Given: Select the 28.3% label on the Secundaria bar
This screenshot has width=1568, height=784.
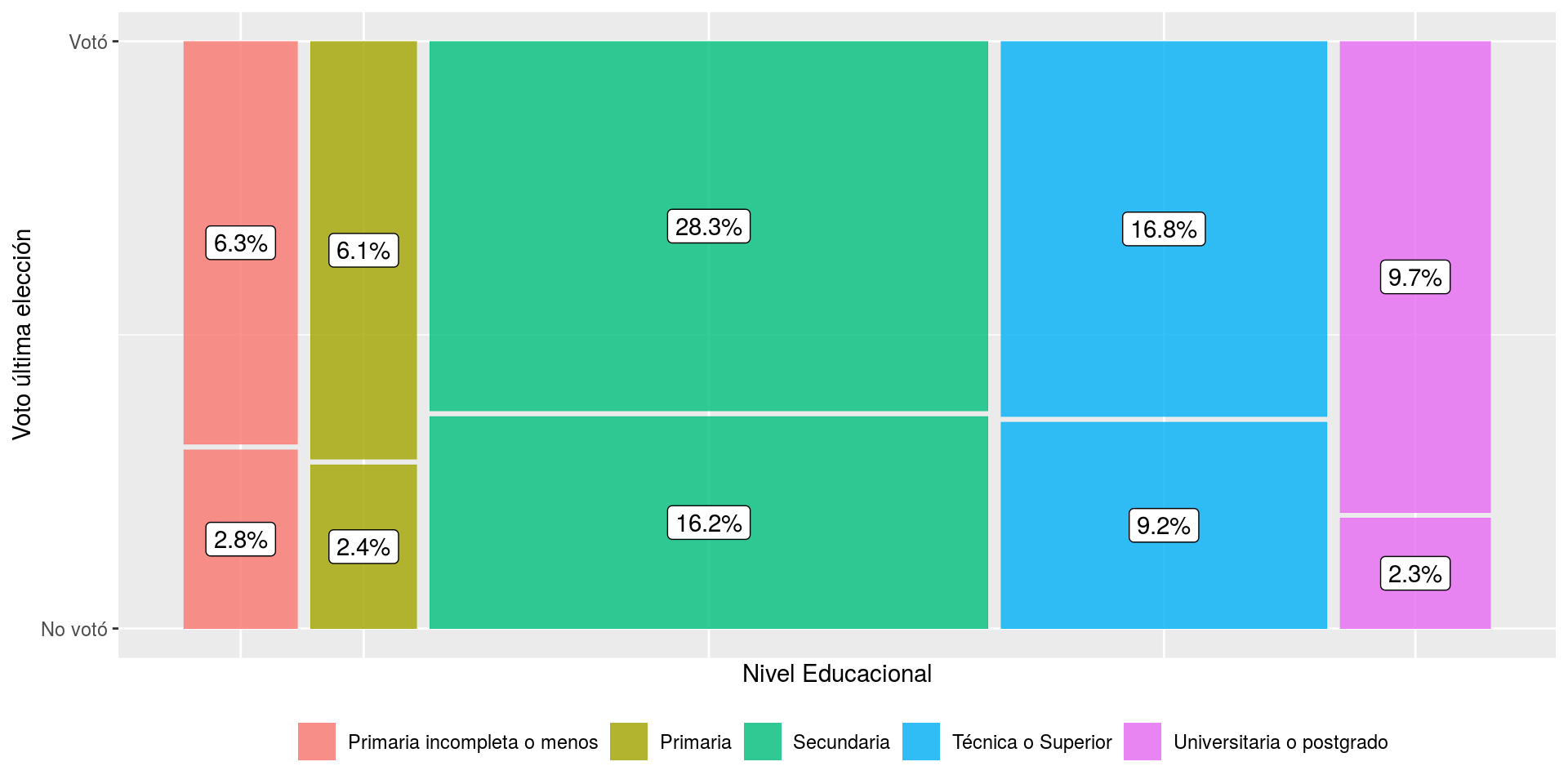Looking at the screenshot, I should click(709, 227).
